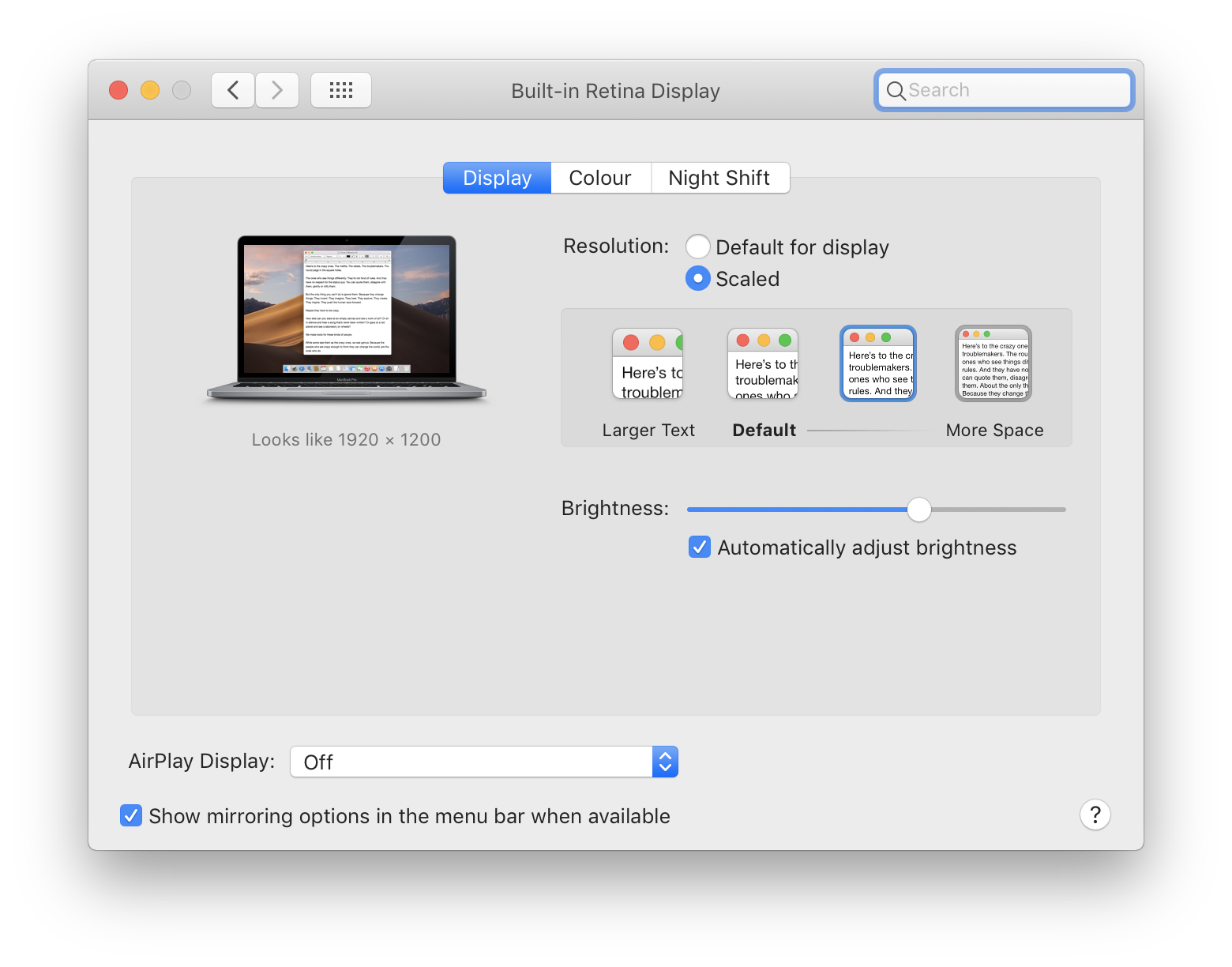Open the Night Shift tab
Image resolution: width=1232 pixels, height=967 pixels.
pyautogui.click(x=719, y=178)
